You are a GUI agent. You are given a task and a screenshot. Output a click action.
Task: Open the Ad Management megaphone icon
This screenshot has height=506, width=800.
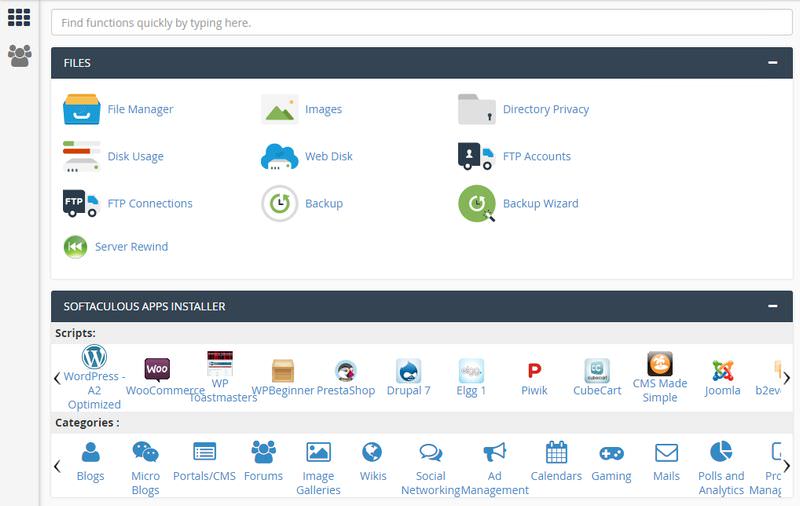[494, 452]
